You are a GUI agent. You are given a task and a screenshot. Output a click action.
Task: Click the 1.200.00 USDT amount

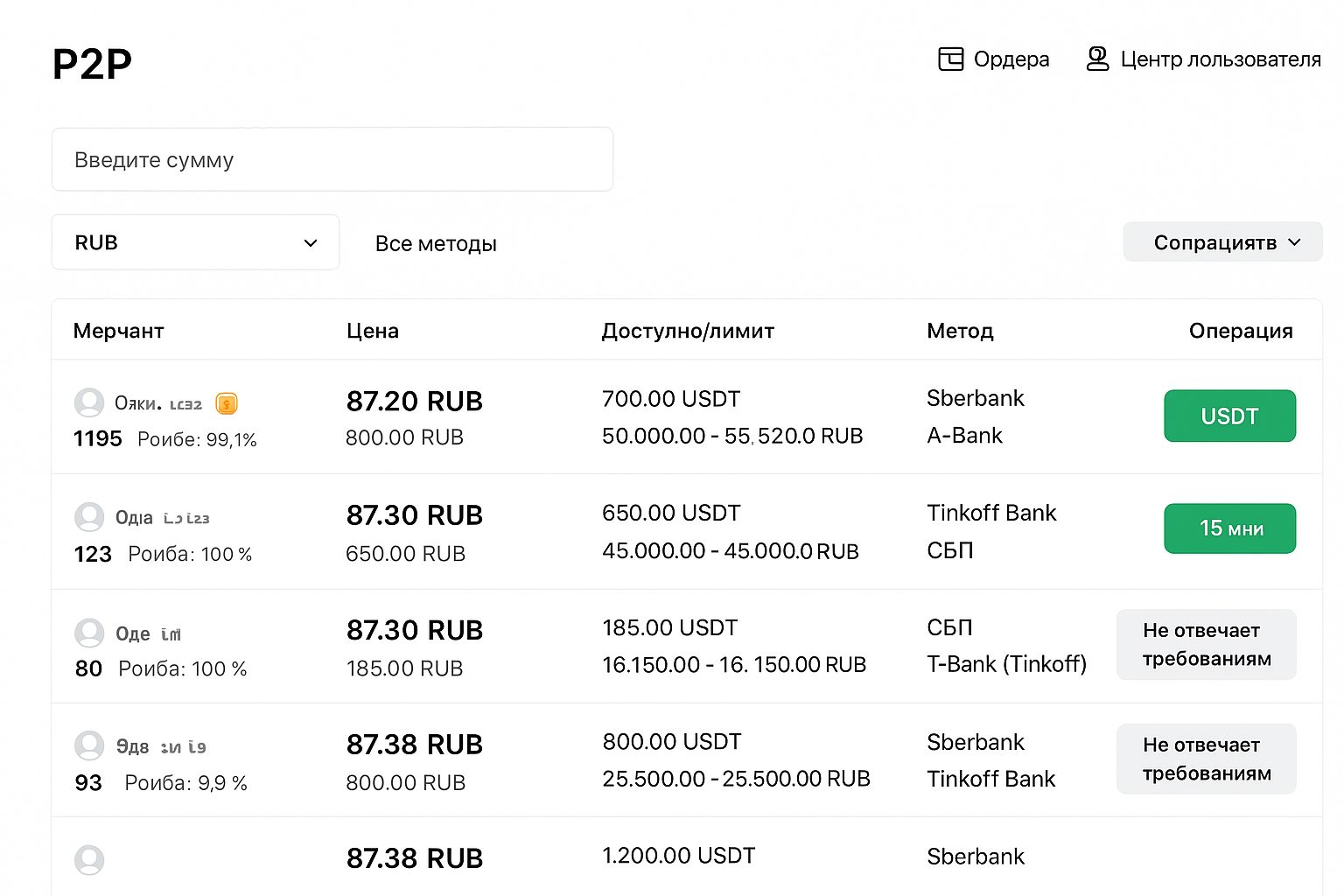click(679, 855)
